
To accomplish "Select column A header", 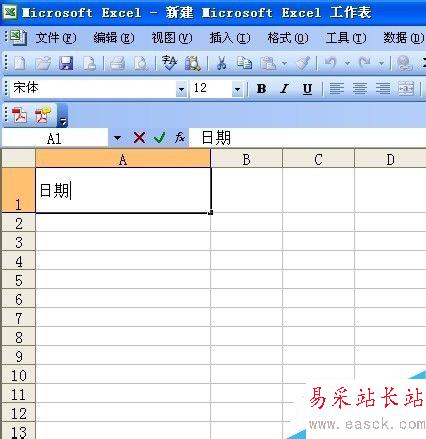I will point(123,159).
